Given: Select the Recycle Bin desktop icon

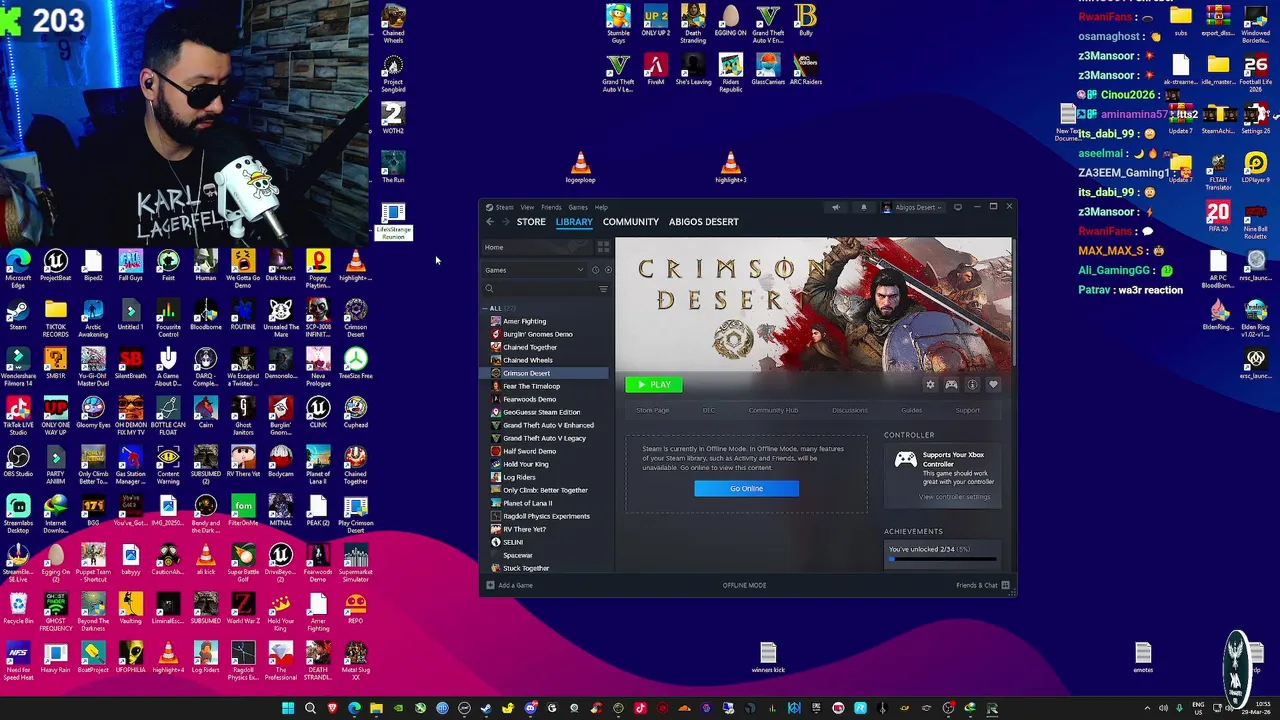Looking at the screenshot, I should [x=18, y=609].
